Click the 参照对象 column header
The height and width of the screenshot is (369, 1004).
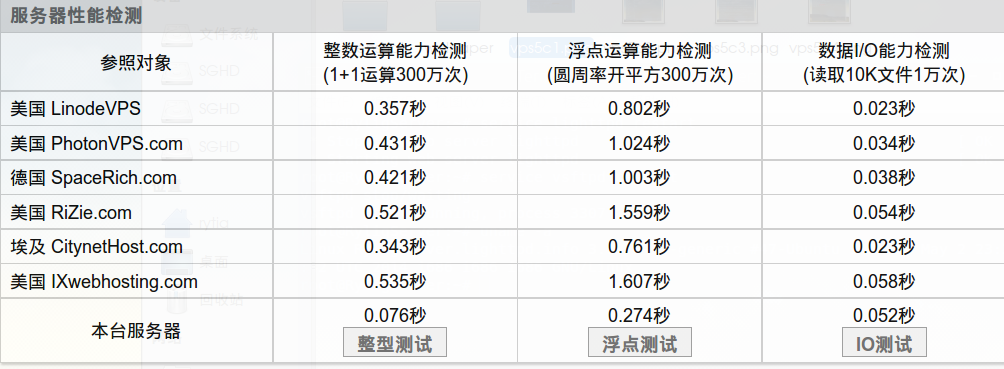click(x=136, y=62)
